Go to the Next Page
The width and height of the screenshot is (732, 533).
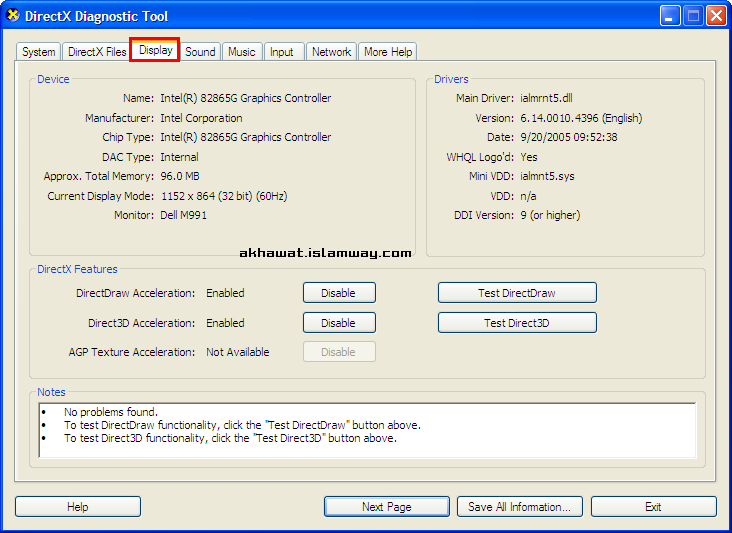tap(387, 507)
